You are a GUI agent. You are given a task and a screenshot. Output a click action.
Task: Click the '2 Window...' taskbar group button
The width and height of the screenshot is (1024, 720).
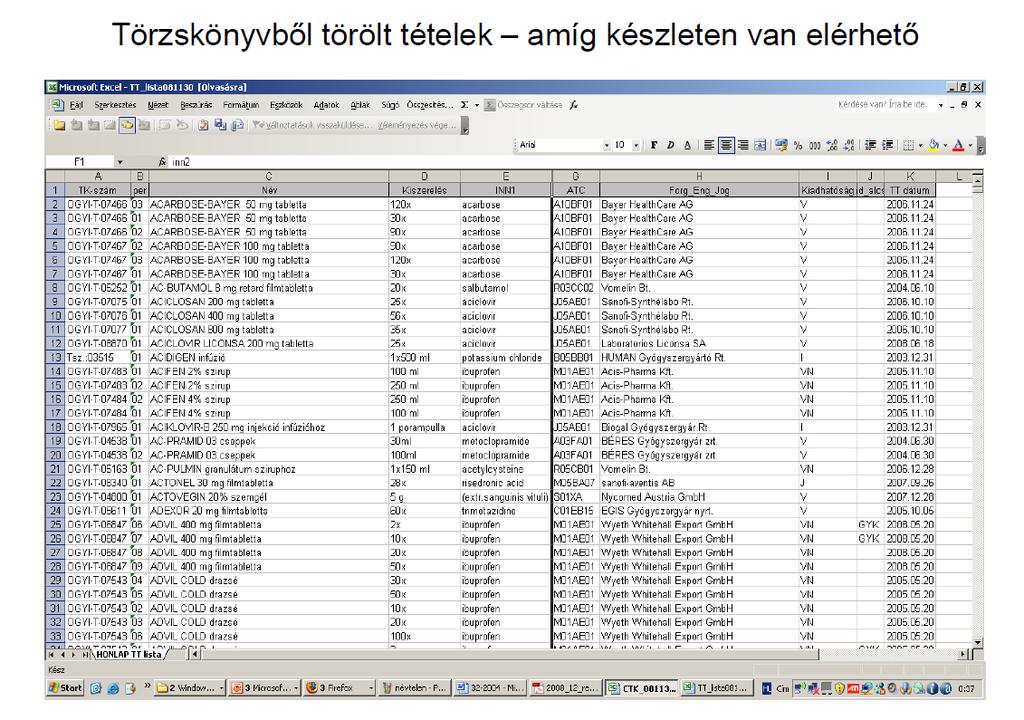[x=189, y=688]
